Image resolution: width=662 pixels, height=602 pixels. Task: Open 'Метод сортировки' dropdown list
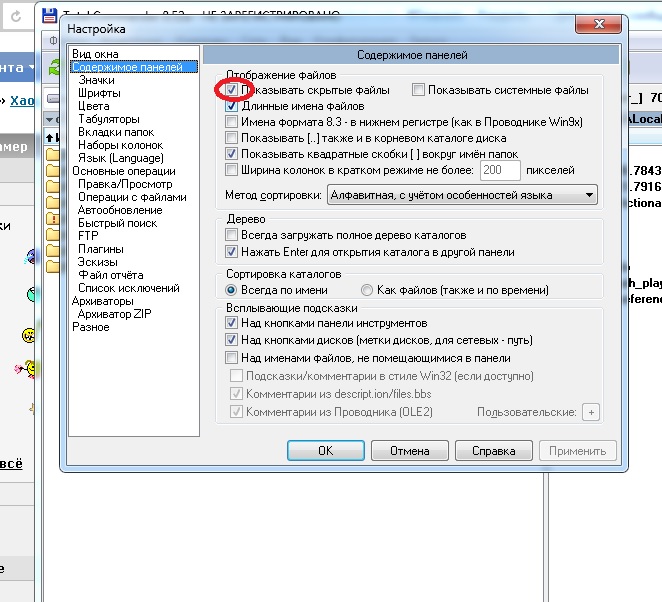462,195
